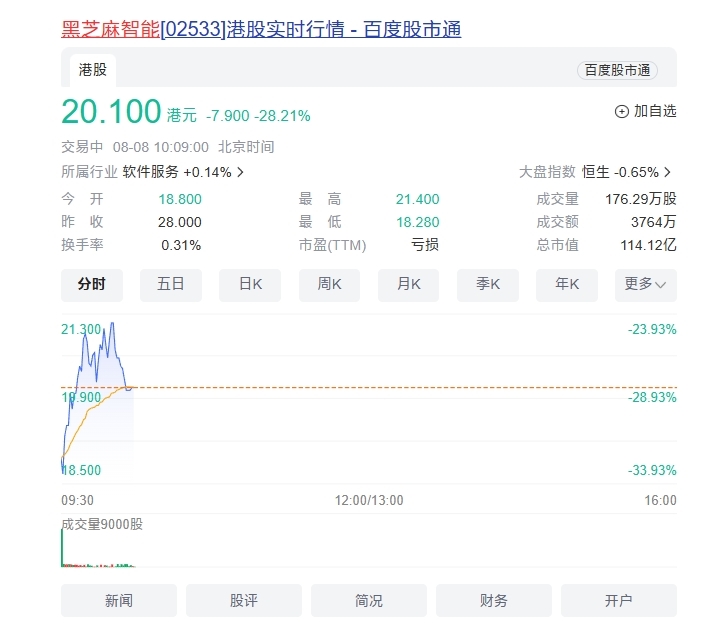
Task: Select the 港股 tab
Action: tap(93, 70)
